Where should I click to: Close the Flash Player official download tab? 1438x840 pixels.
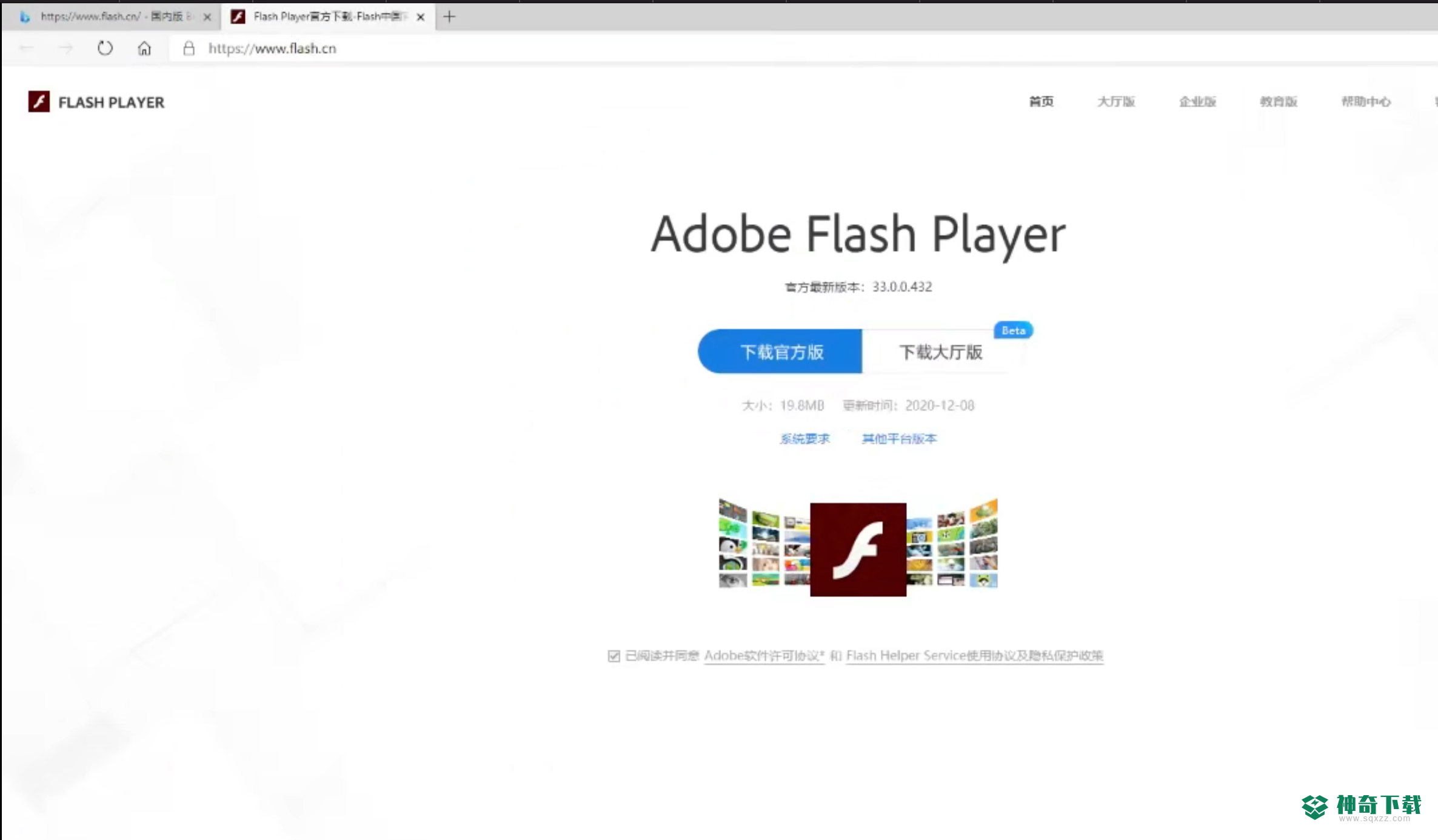point(421,17)
